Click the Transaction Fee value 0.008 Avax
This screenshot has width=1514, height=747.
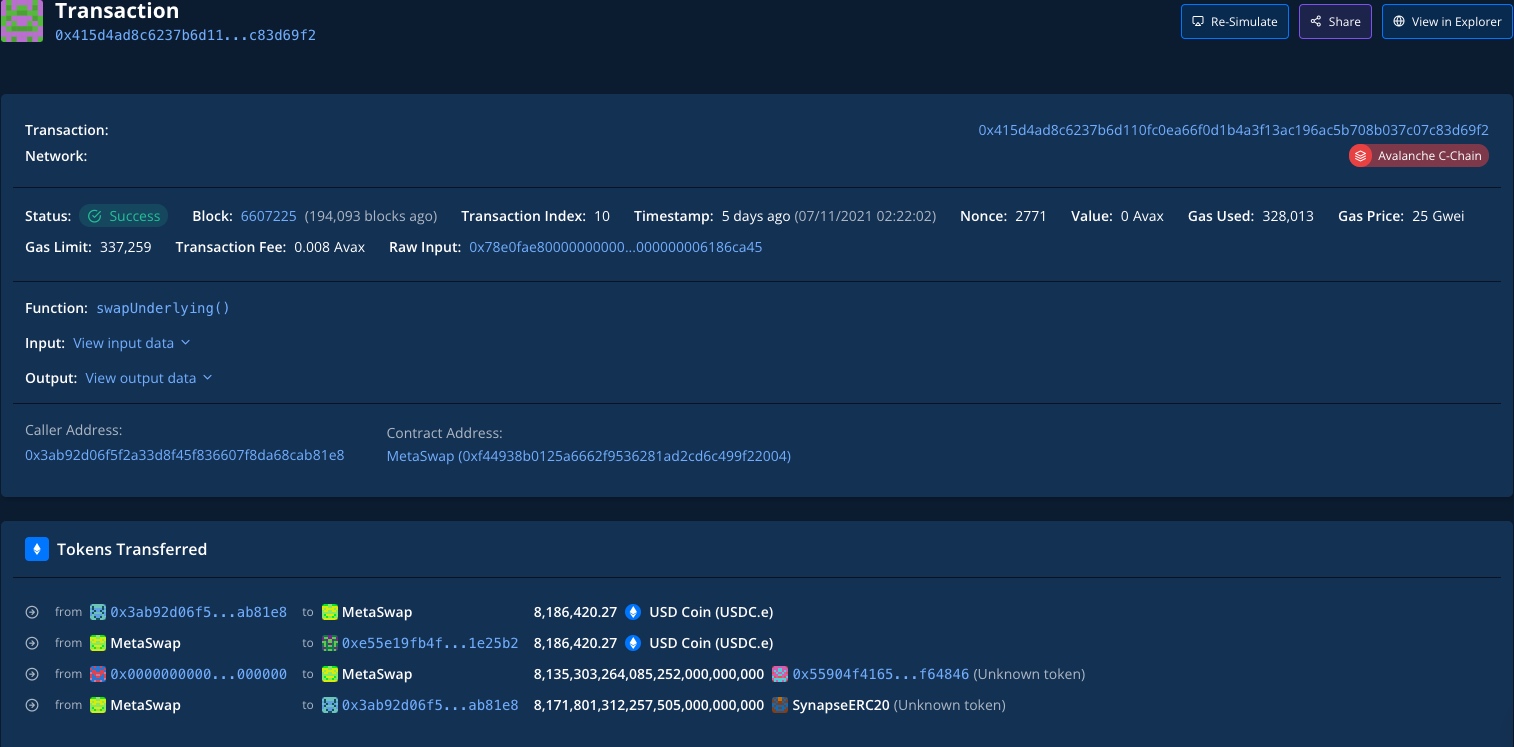(330, 247)
